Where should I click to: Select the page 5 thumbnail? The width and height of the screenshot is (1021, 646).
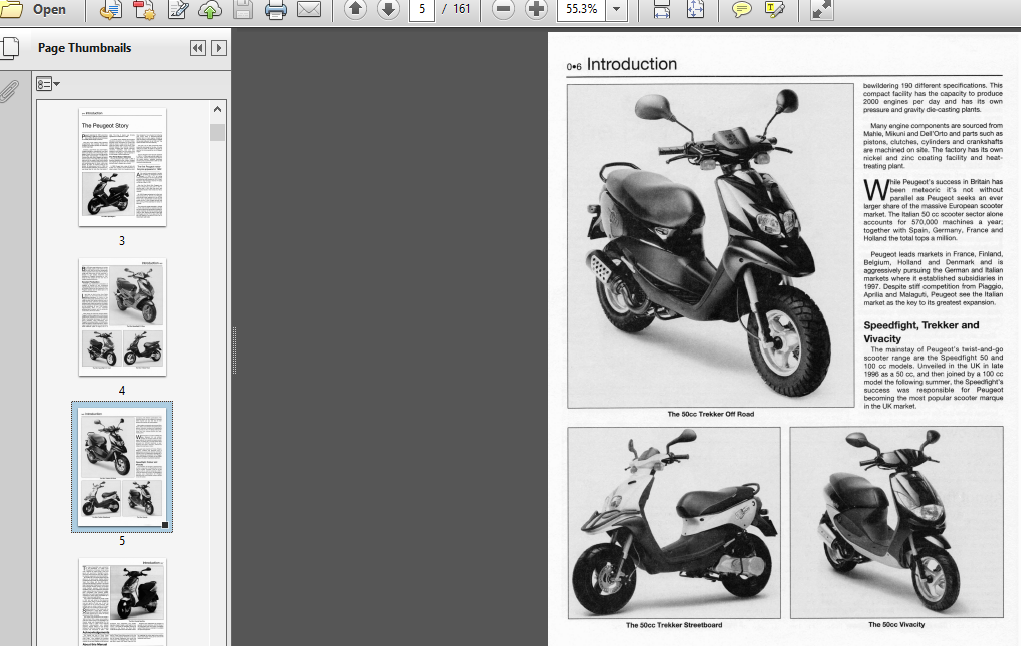(x=122, y=467)
